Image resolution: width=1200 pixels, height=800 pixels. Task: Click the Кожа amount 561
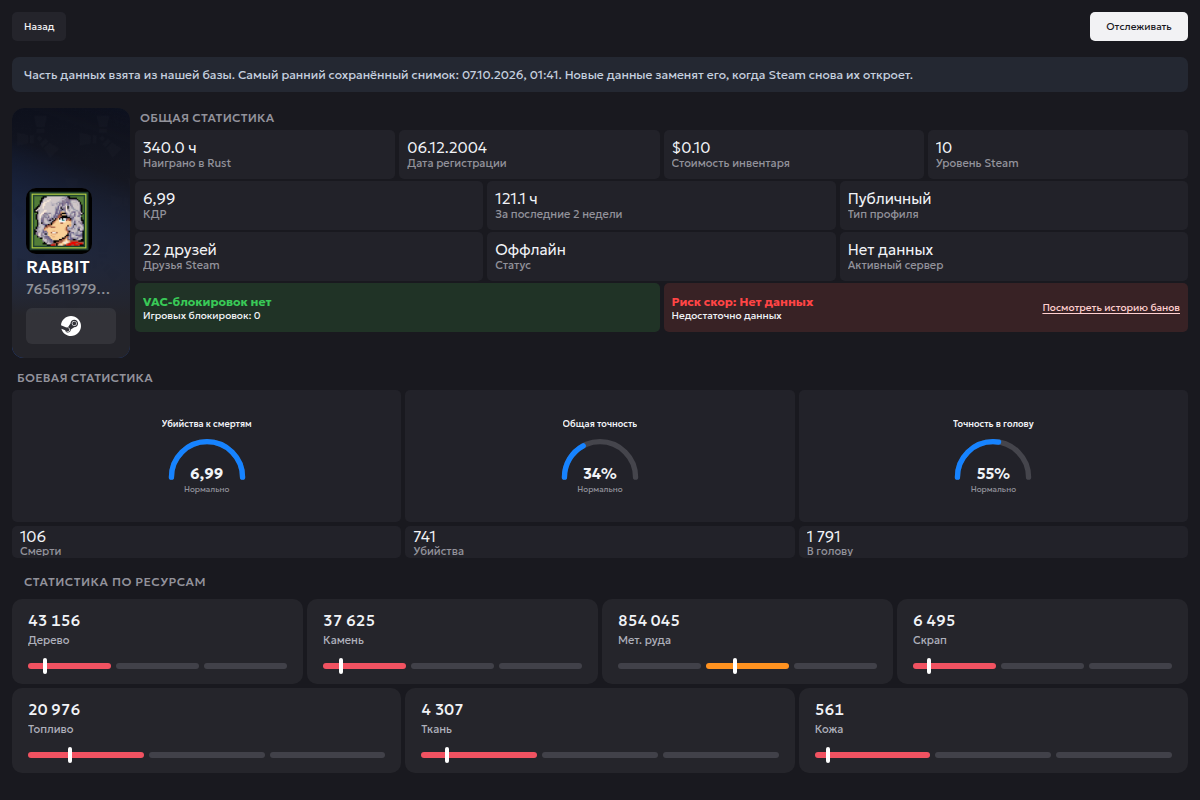(x=829, y=710)
